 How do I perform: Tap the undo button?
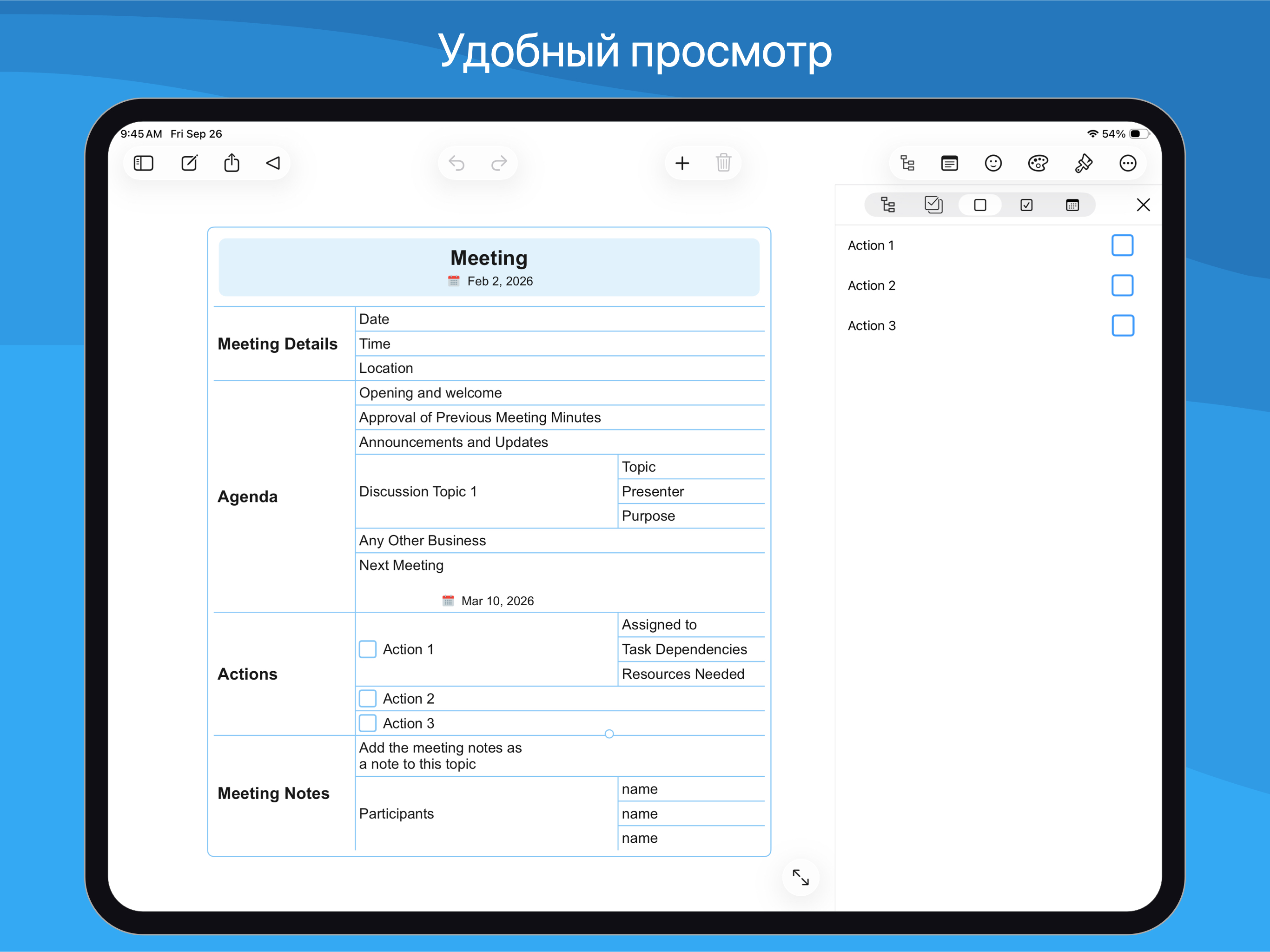point(457,163)
